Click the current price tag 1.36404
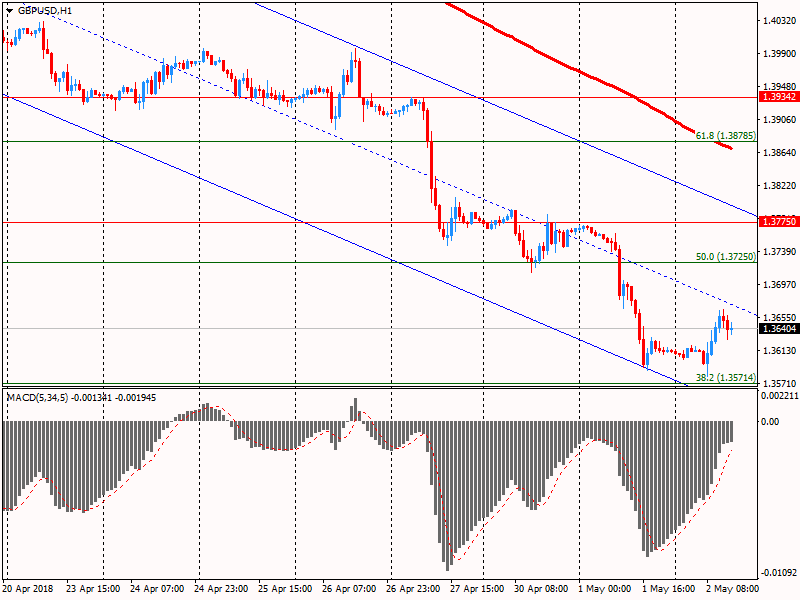 click(x=778, y=328)
